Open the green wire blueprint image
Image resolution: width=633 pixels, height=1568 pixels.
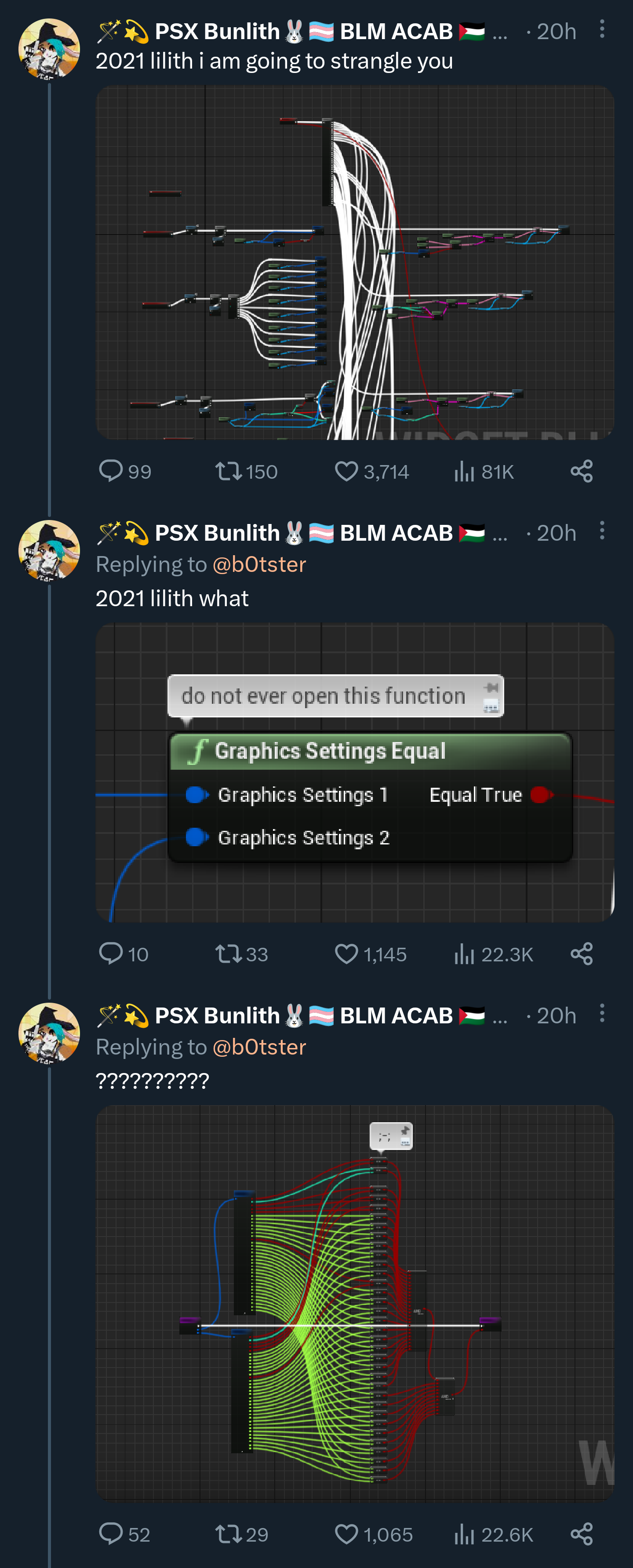355,1302
